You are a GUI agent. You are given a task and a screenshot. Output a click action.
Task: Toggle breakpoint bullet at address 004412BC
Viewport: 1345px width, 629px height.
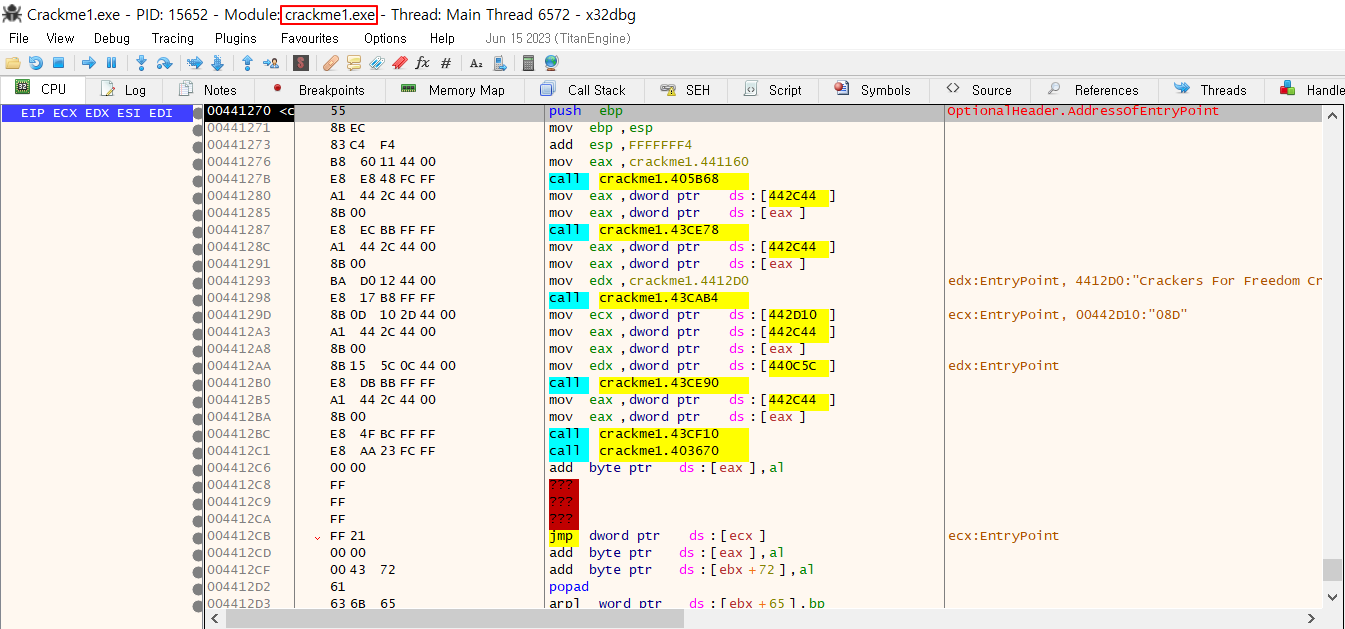pos(198,434)
